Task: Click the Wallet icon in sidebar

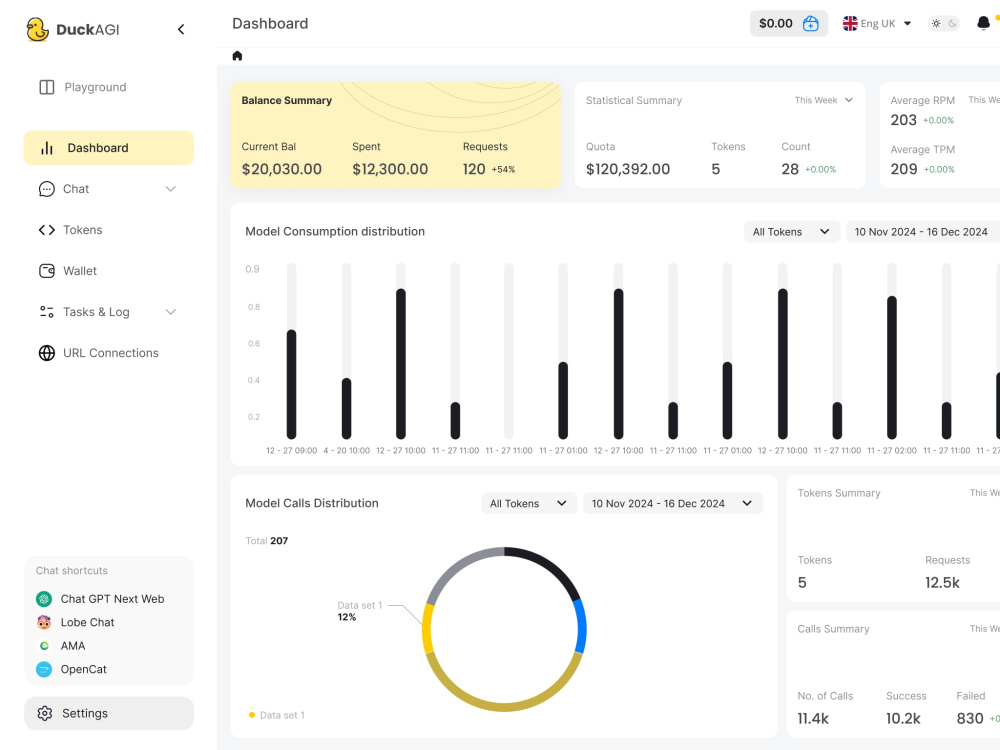Action: pyautogui.click(x=47, y=271)
